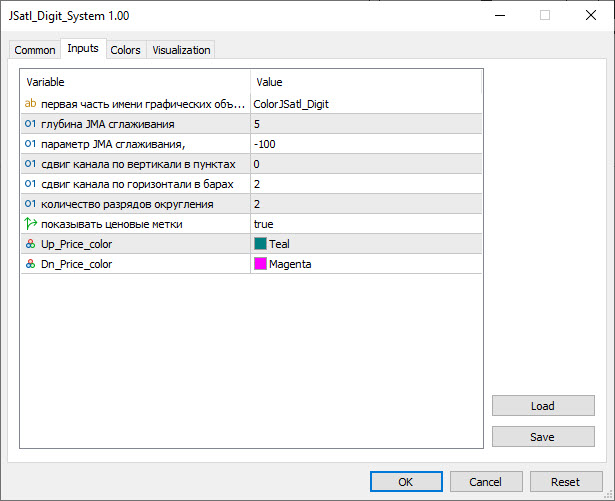Edit the value 5 for глубина JMA сглаживания
This screenshot has height=501, width=615.
click(x=366, y=124)
